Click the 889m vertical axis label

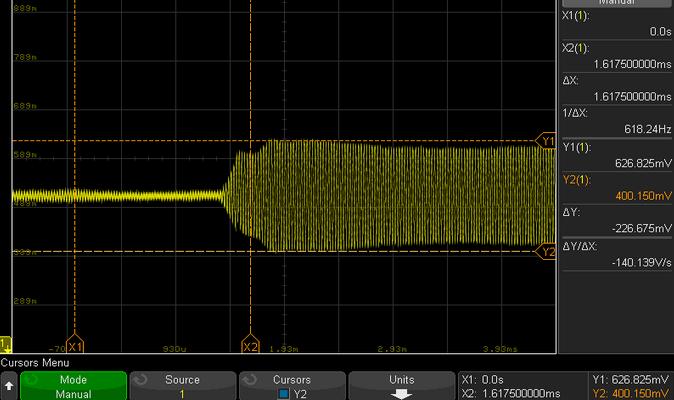point(25,9)
